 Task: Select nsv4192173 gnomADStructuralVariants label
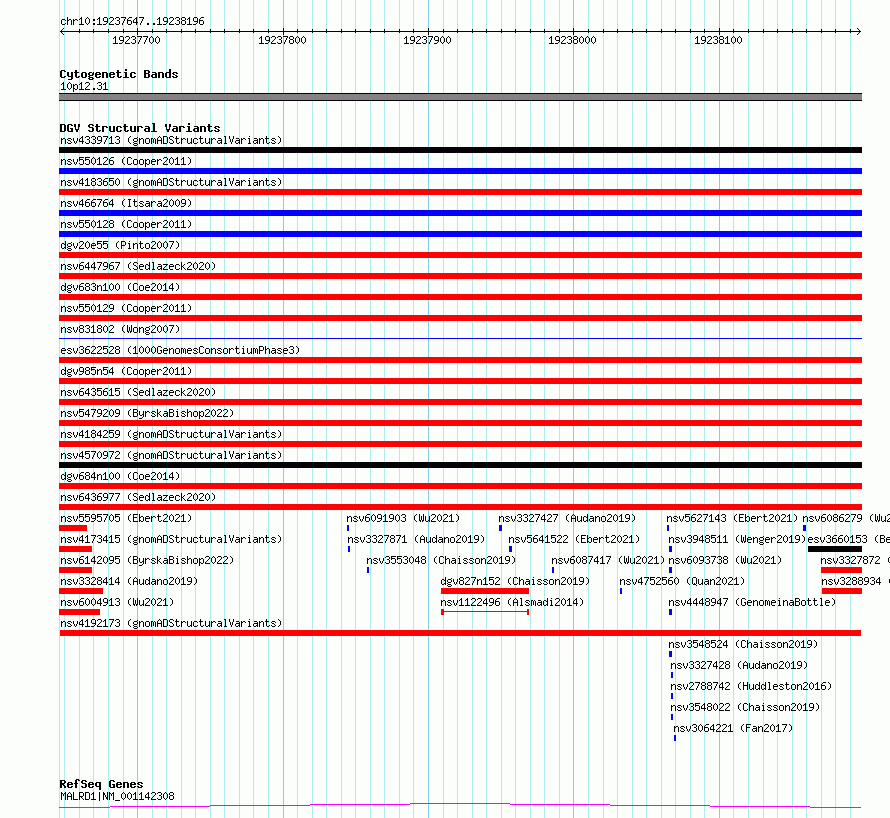[x=171, y=623]
